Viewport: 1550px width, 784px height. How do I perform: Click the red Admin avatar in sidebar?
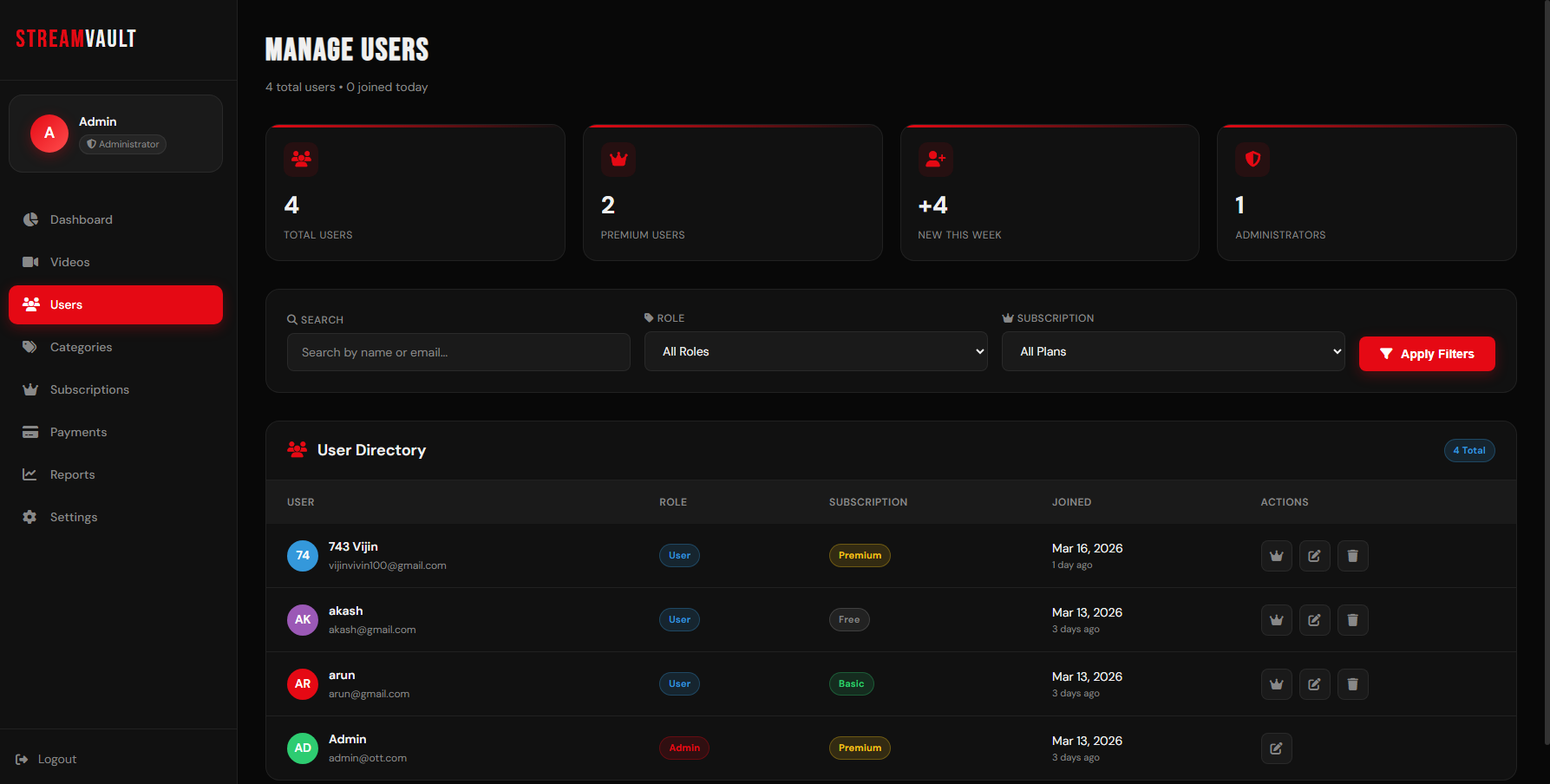pos(49,134)
